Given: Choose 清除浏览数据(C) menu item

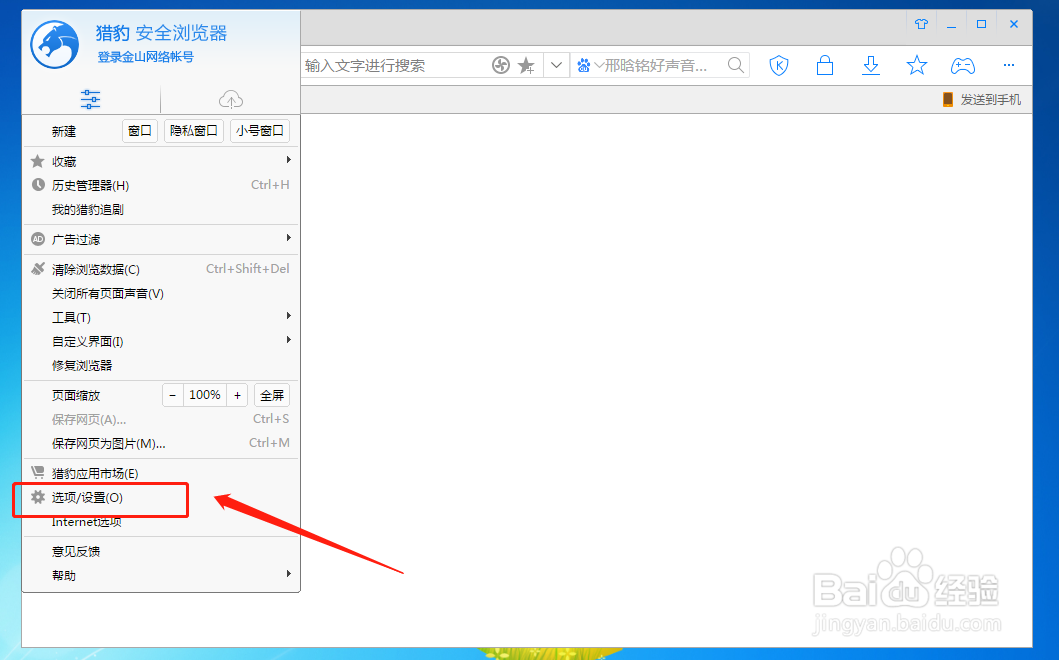Looking at the screenshot, I should [161, 269].
